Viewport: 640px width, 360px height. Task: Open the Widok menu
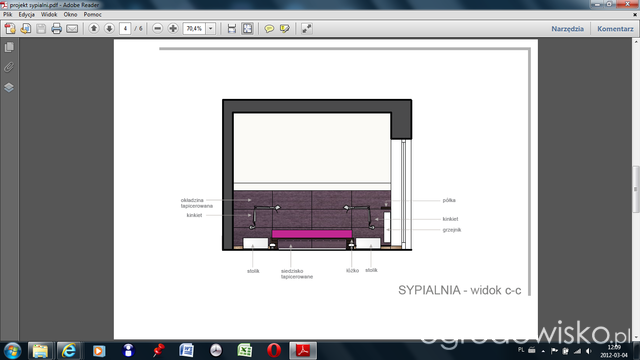(x=49, y=14)
